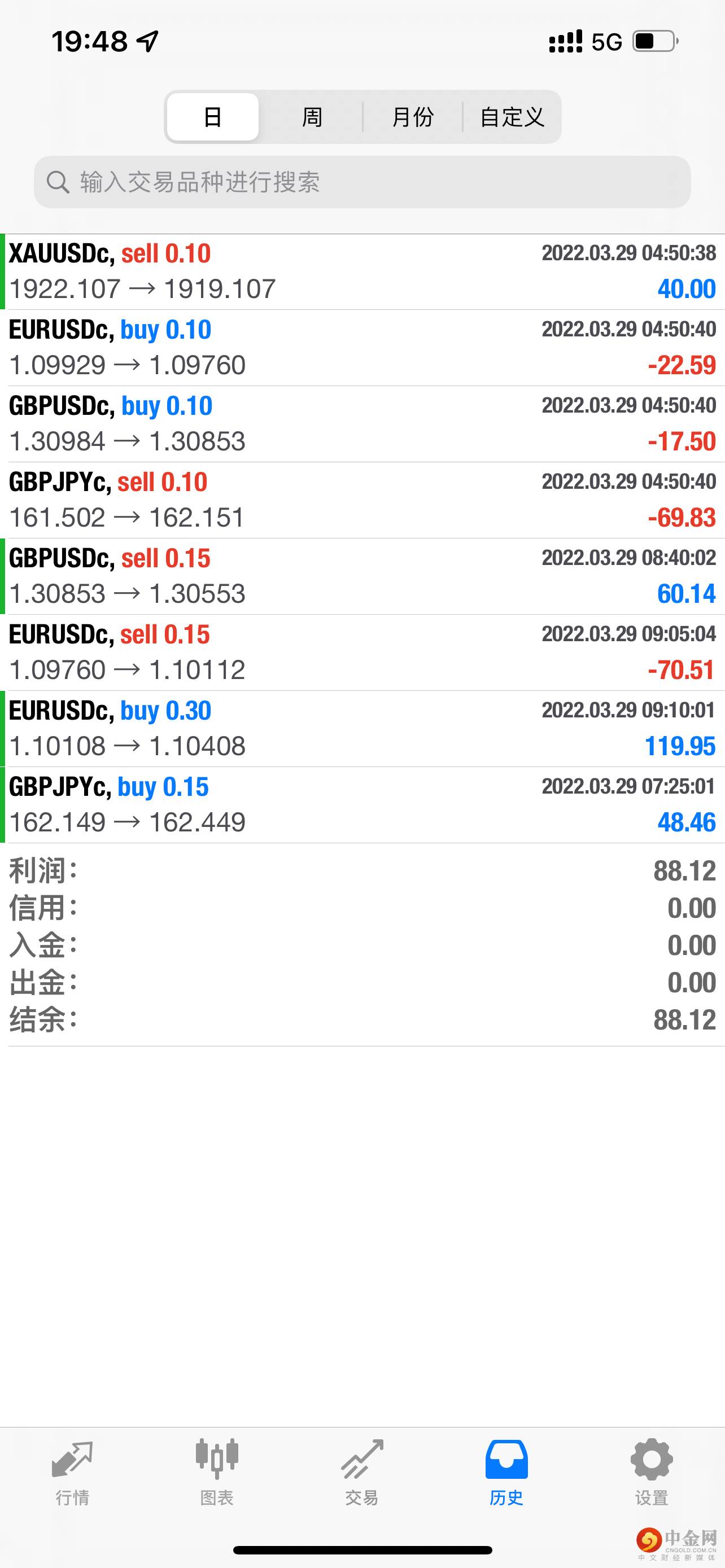Tap the battery status icon

pos(656,41)
